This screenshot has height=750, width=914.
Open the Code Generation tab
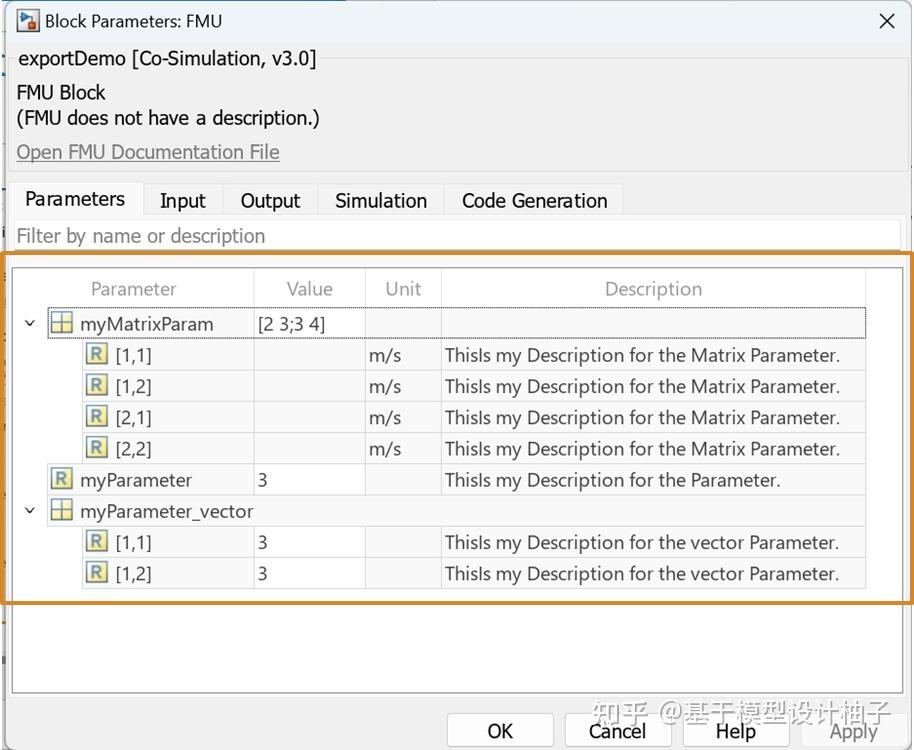(x=534, y=200)
